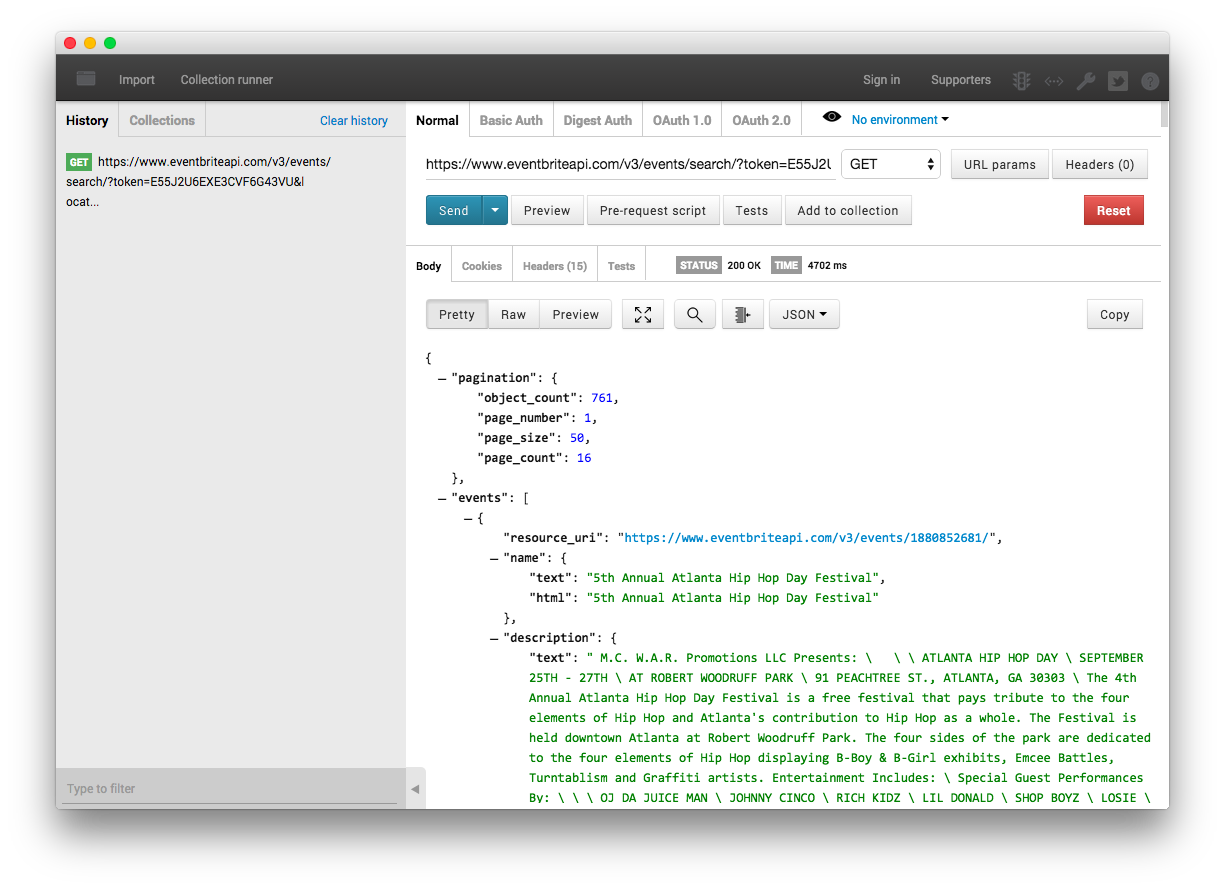This screenshot has height=889, width=1225.
Task: Click the request URL input field
Action: (629, 164)
